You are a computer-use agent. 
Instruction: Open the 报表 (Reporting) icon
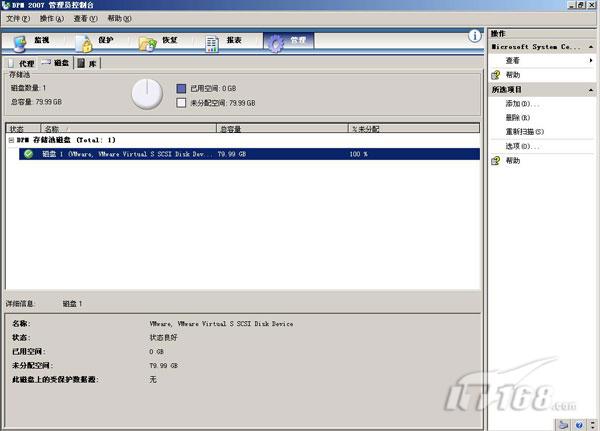tap(212, 44)
